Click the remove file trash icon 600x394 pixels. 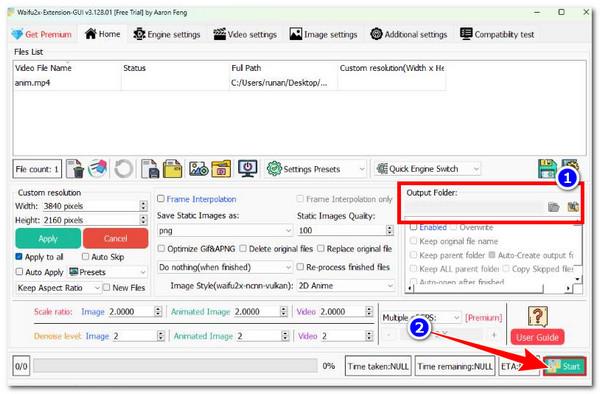point(75,169)
